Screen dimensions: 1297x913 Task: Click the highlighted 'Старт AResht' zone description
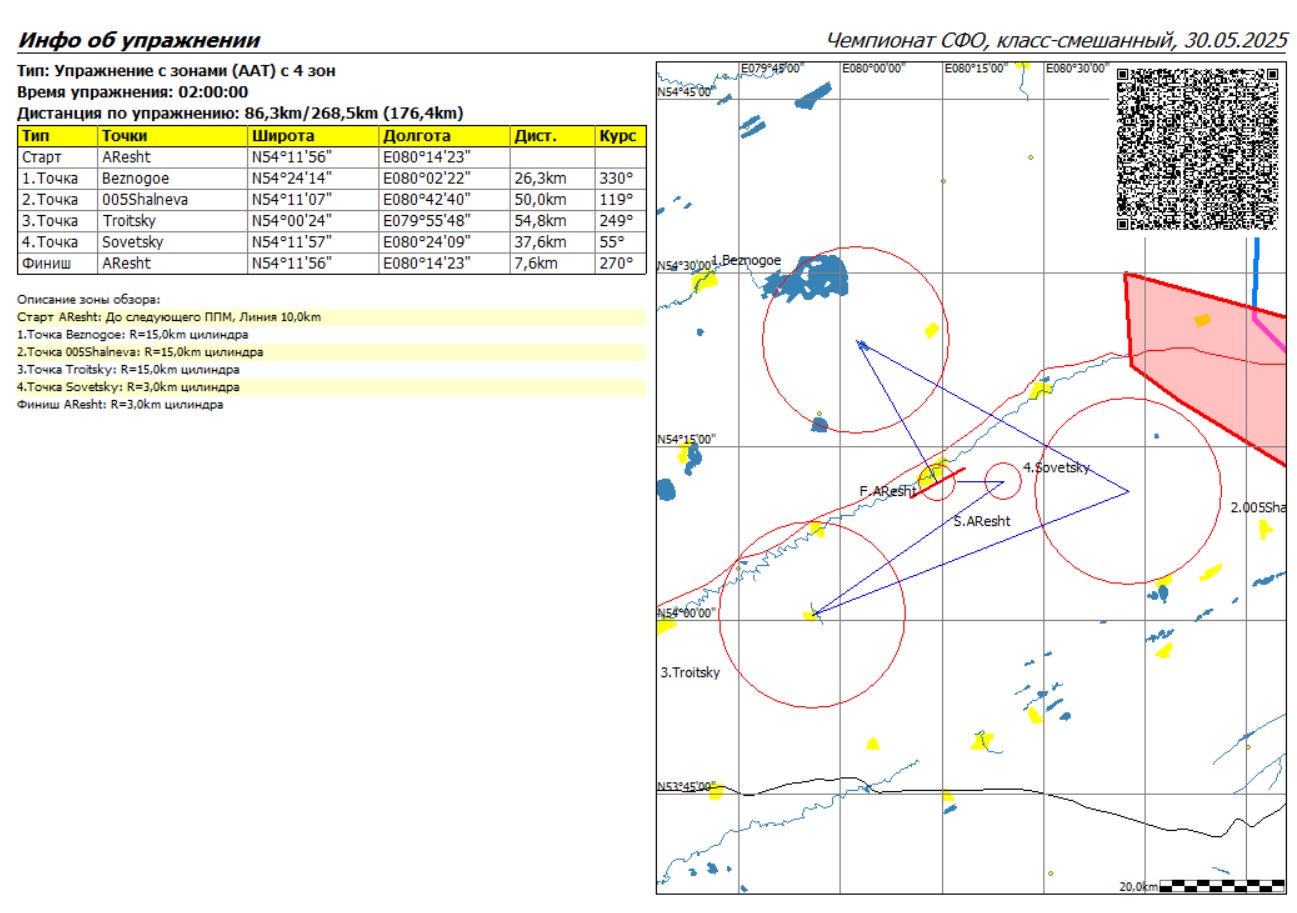pos(169,317)
